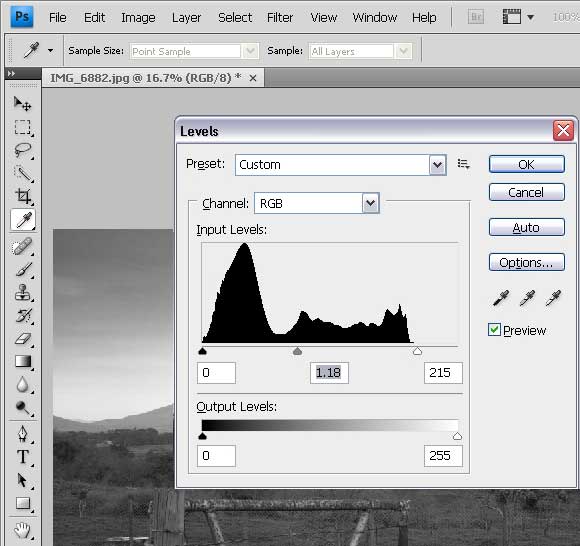Click the Auto button in Levels
The width and height of the screenshot is (580, 546).
point(527,227)
